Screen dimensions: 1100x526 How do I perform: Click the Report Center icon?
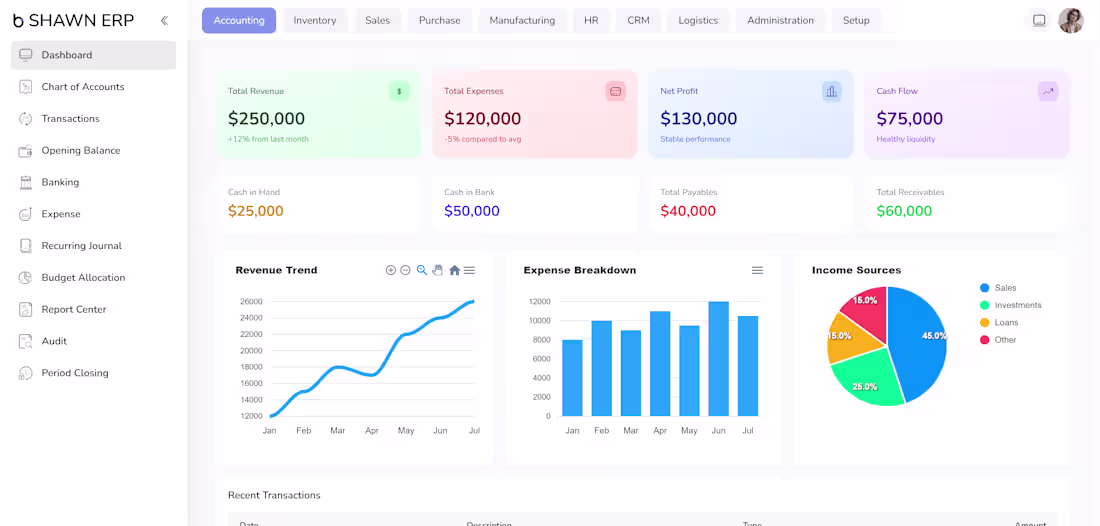pos(26,309)
